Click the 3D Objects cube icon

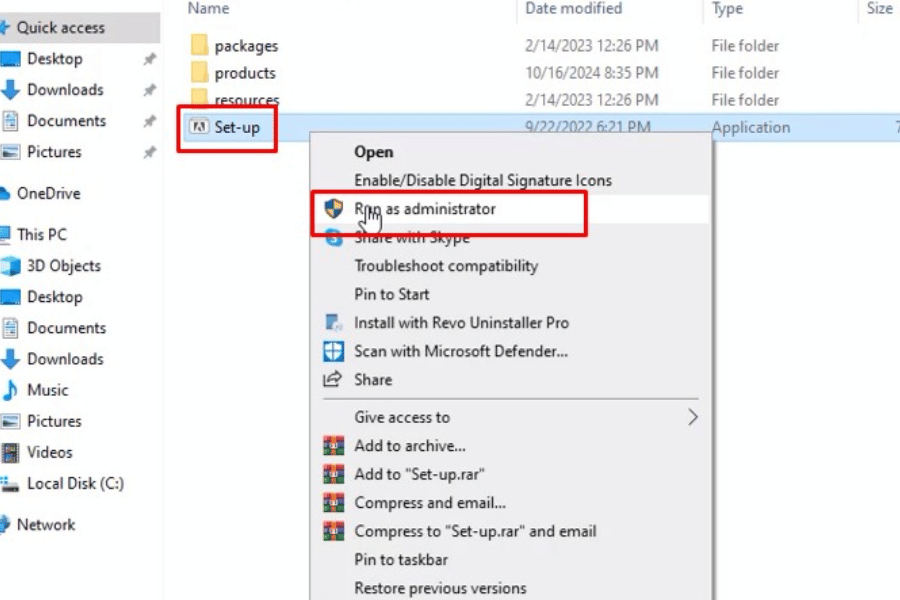point(11,266)
